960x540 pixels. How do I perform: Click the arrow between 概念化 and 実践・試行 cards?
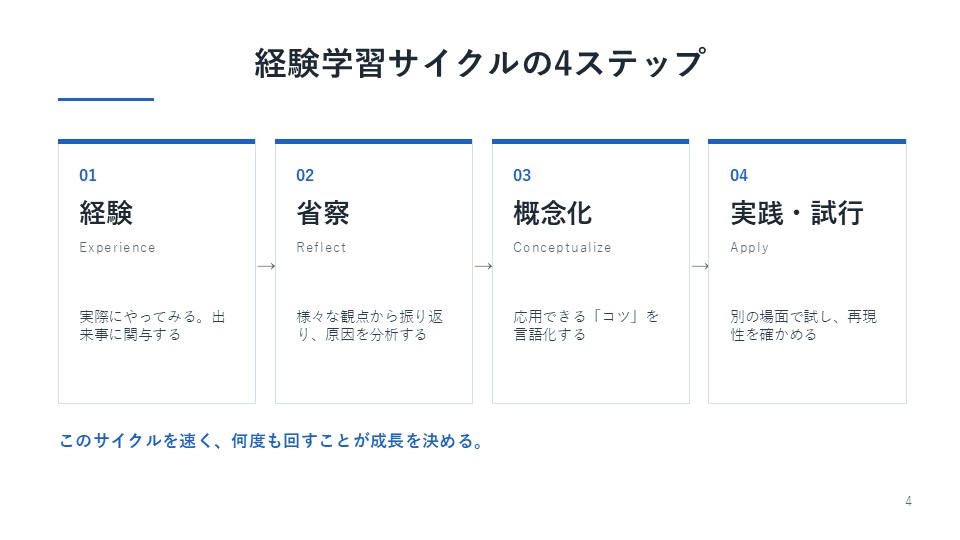coord(700,266)
